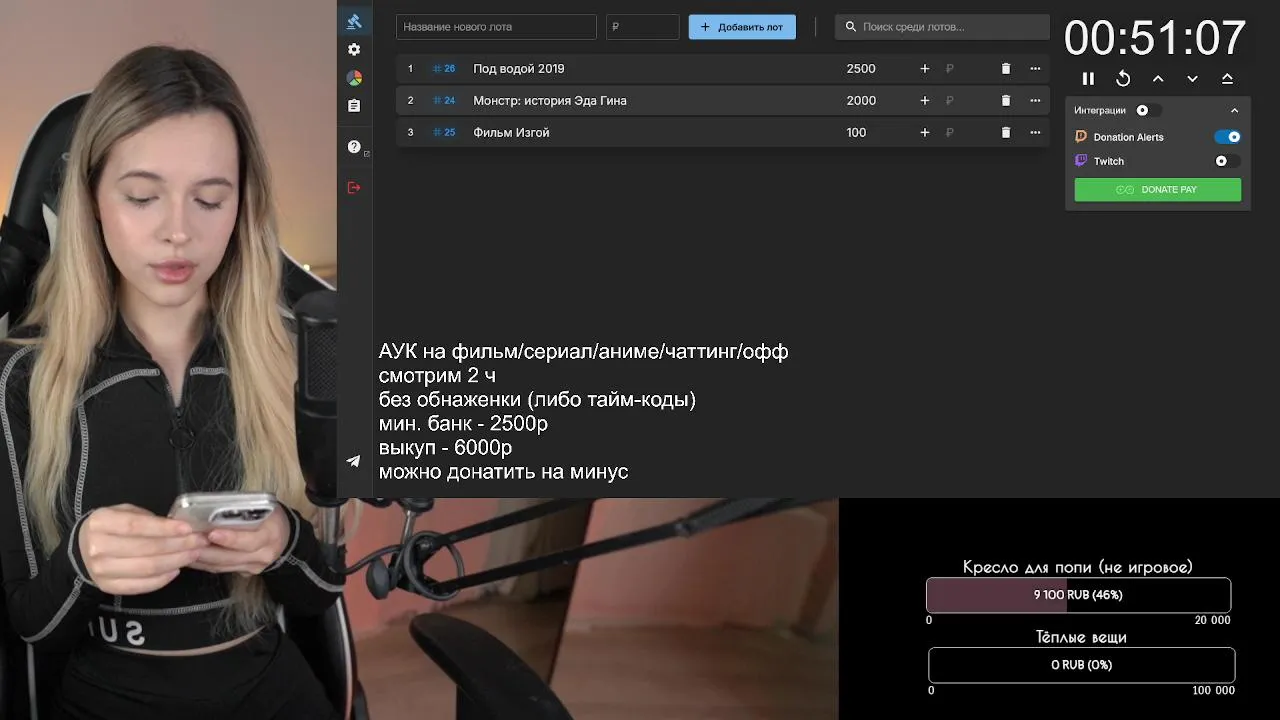Add amount to lot Монстр: история Эда Гина
The image size is (1280, 720).
(925, 101)
